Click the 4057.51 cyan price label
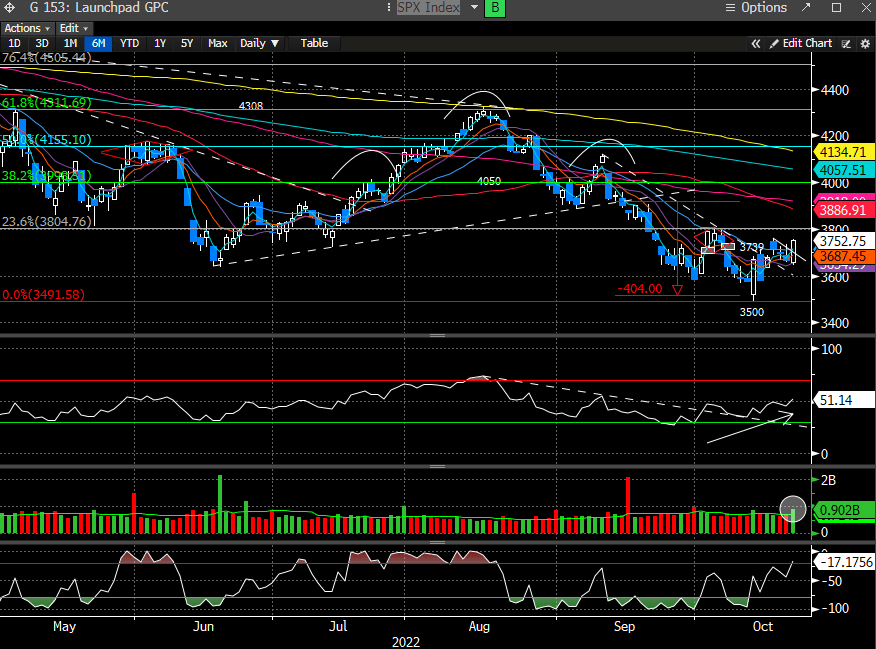This screenshot has width=876, height=649. point(844,170)
